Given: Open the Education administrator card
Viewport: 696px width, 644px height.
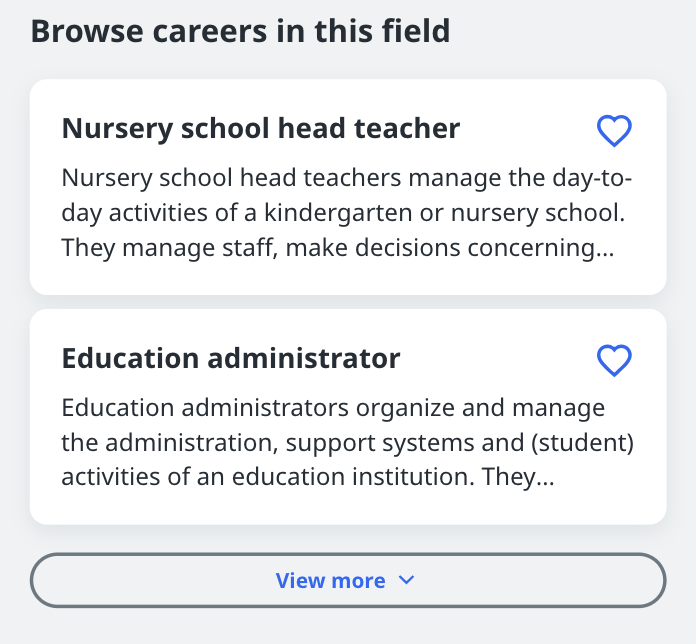Looking at the screenshot, I should coord(348,417).
